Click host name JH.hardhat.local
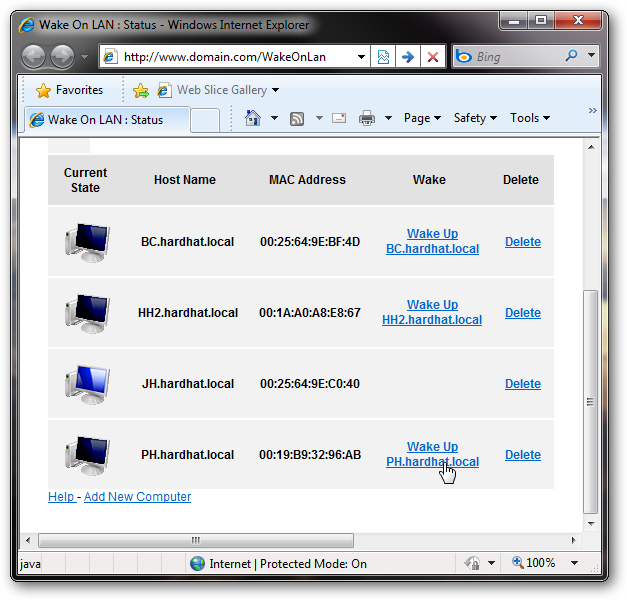Image resolution: width=627 pixels, height=600 pixels. click(188, 384)
